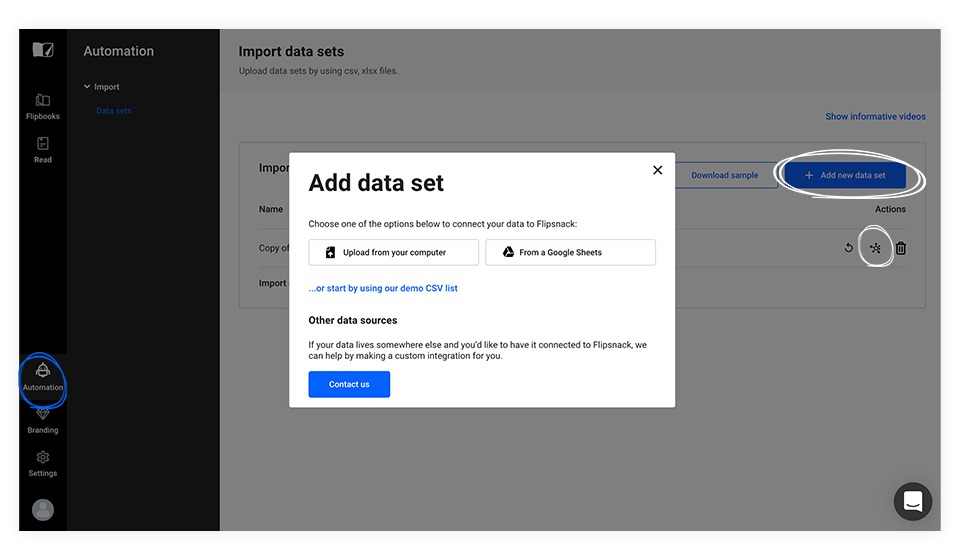Click the Contact us button
The width and height of the screenshot is (960, 560).
[349, 384]
